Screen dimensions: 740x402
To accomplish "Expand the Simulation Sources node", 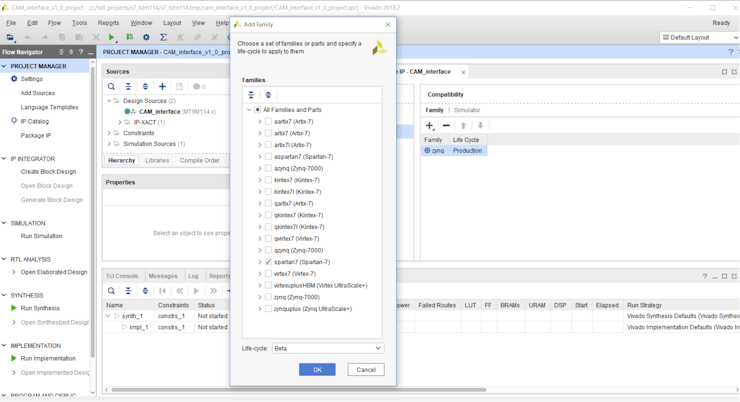I will [x=109, y=143].
